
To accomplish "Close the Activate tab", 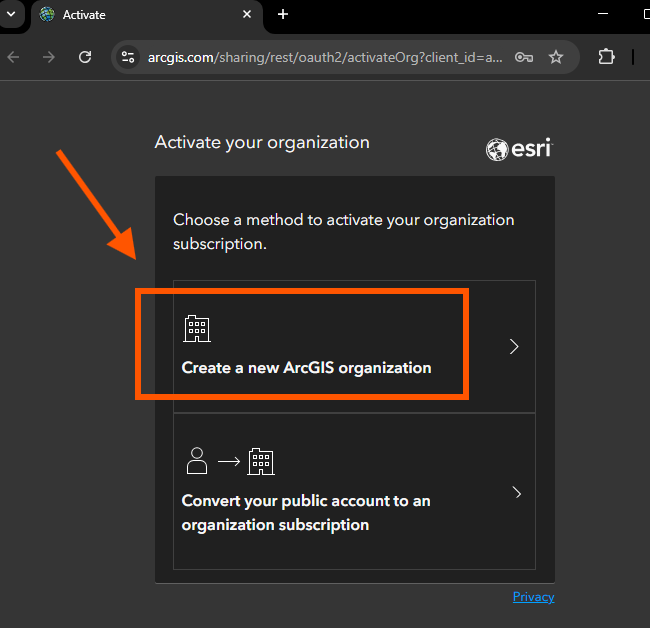I will [247, 15].
